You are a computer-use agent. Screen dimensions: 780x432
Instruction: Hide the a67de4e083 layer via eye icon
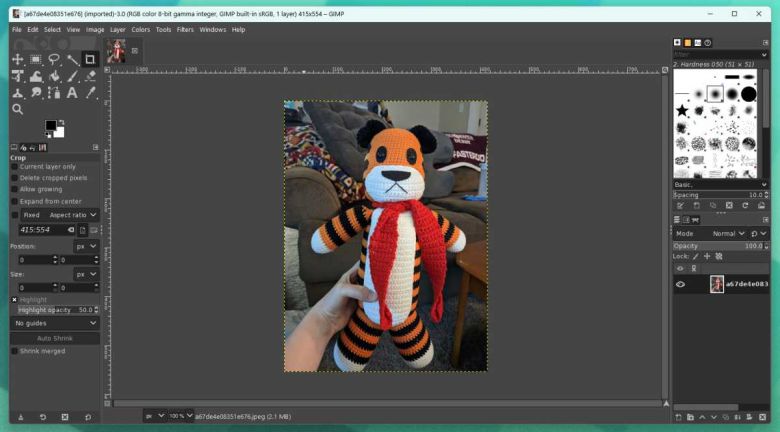pos(680,284)
